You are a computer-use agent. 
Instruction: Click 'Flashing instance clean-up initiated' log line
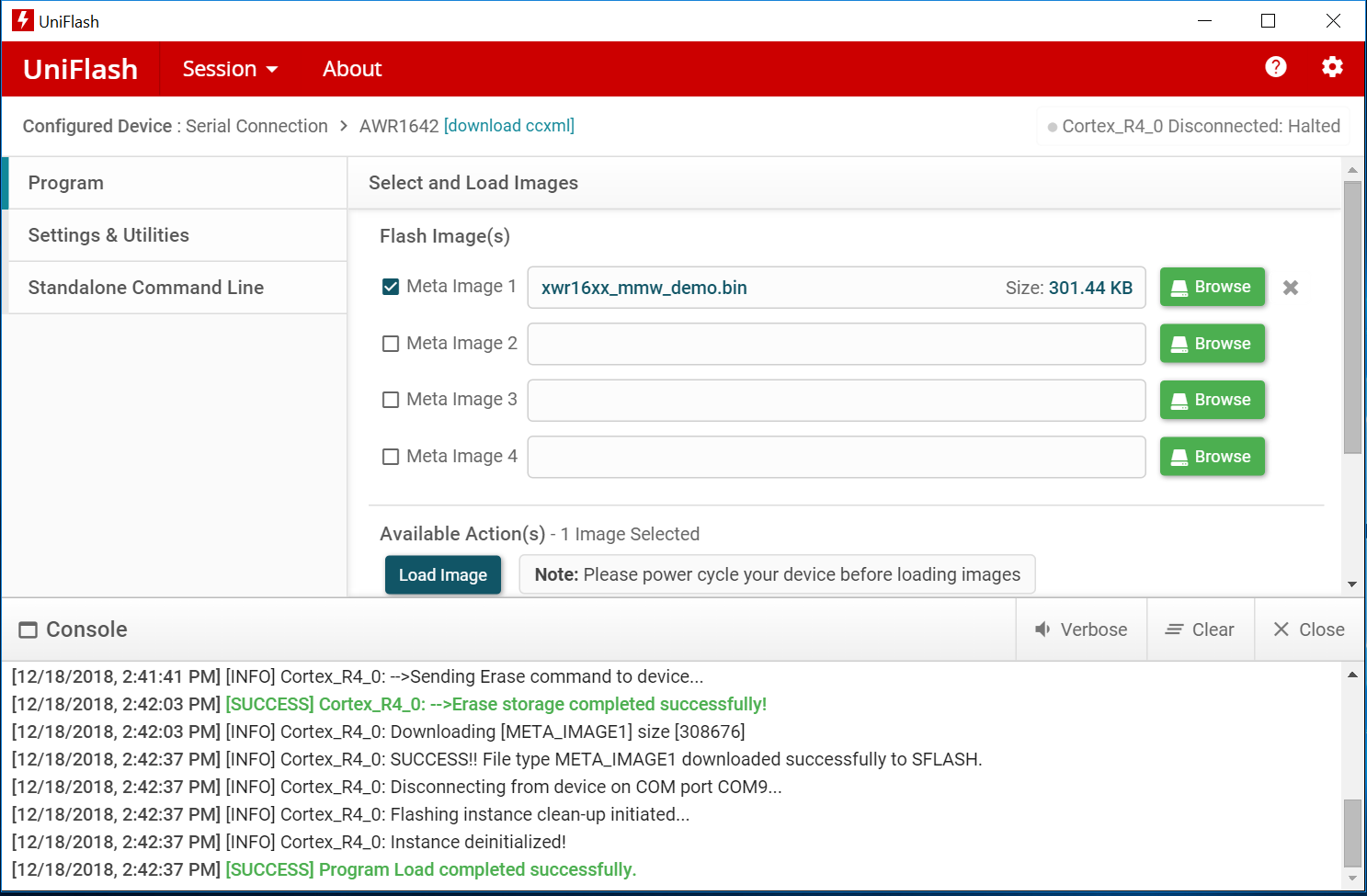click(x=350, y=814)
